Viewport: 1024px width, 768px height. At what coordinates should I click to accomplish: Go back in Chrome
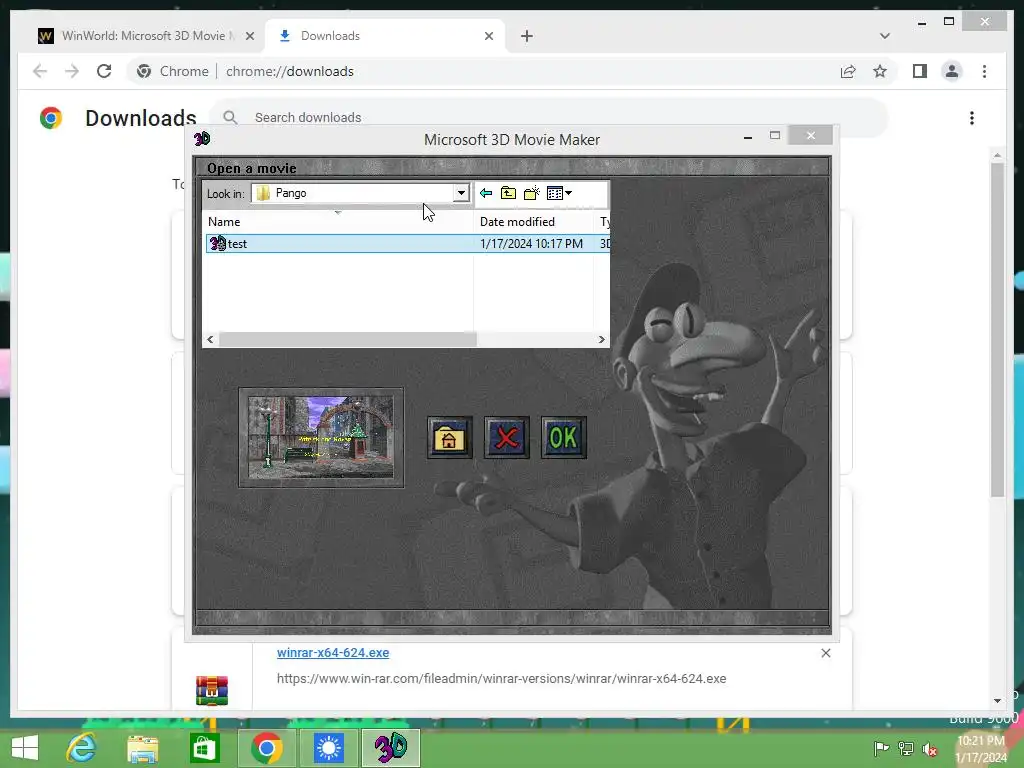click(40, 71)
